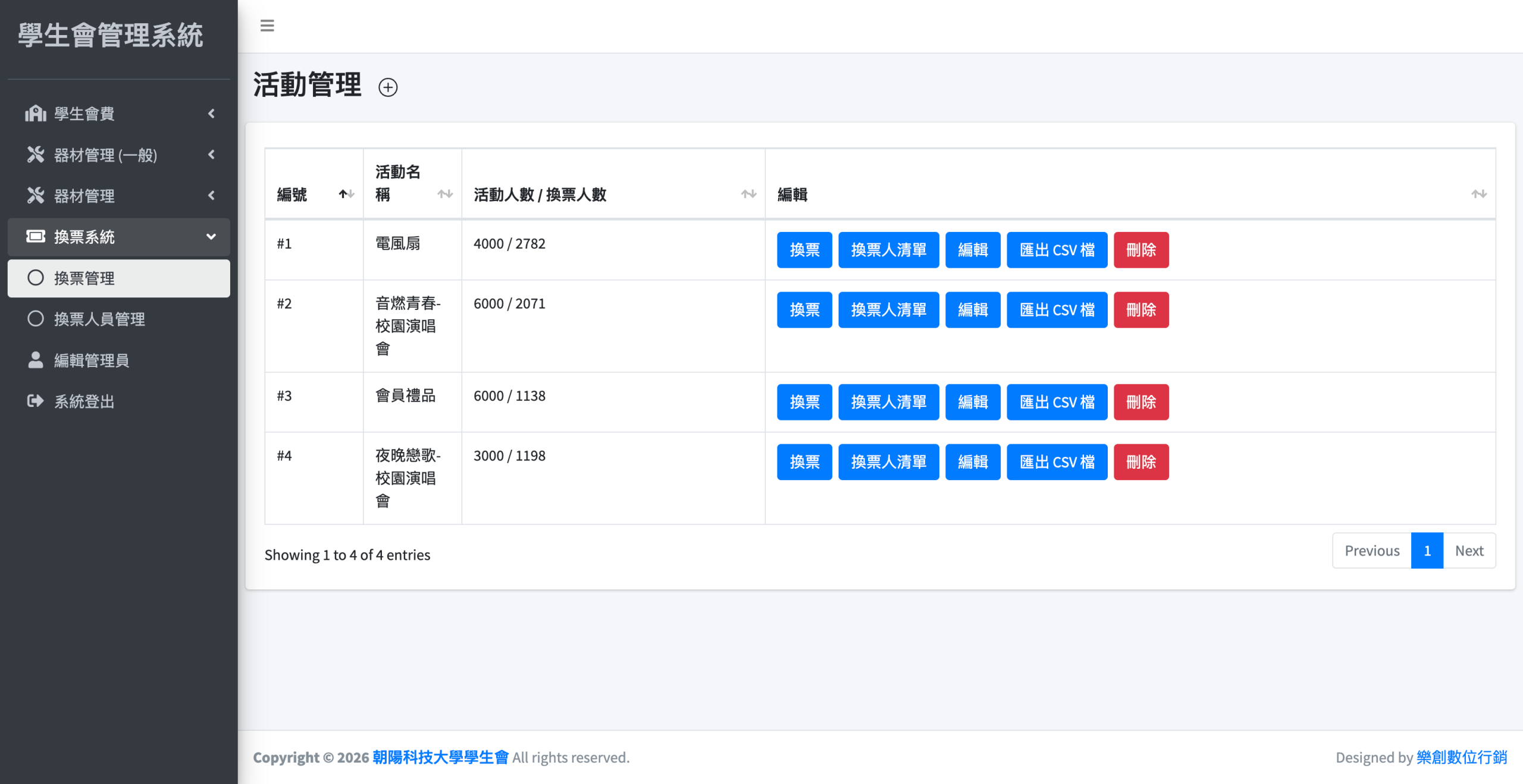Expand the 器材管理 menu chevron
Viewport: 1523px width, 784px height.
pos(211,195)
